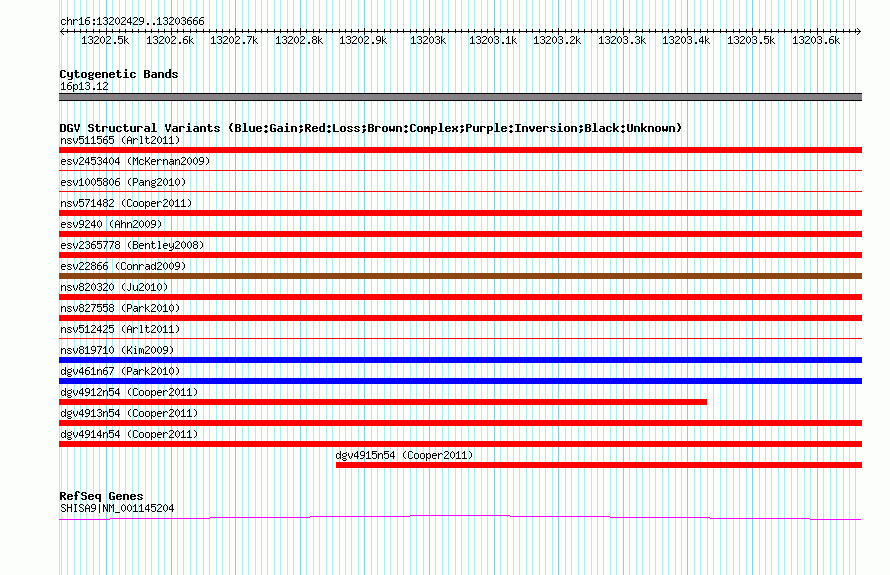This screenshot has height=575, width=890.
Task: Select the red bar under nsv827558
Action: (x=460, y=318)
